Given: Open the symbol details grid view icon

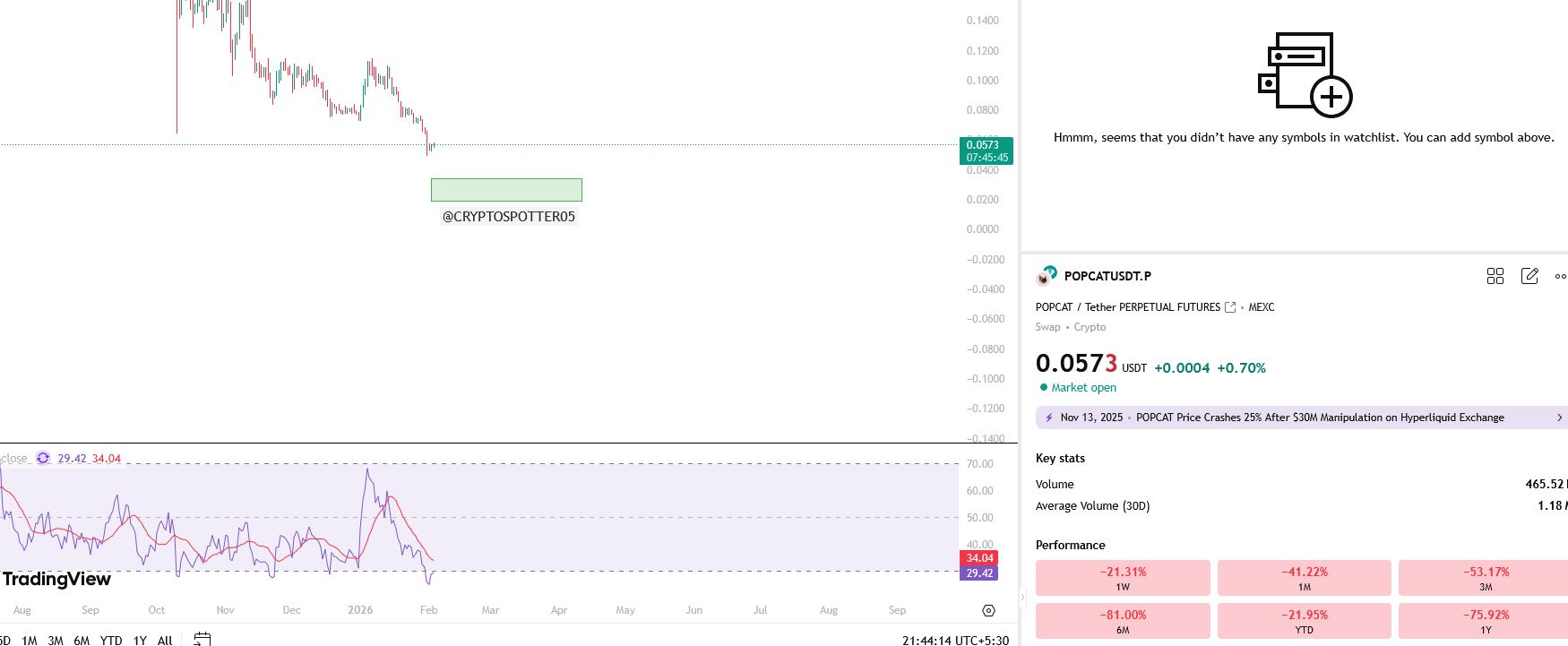Looking at the screenshot, I should pos(1495,276).
